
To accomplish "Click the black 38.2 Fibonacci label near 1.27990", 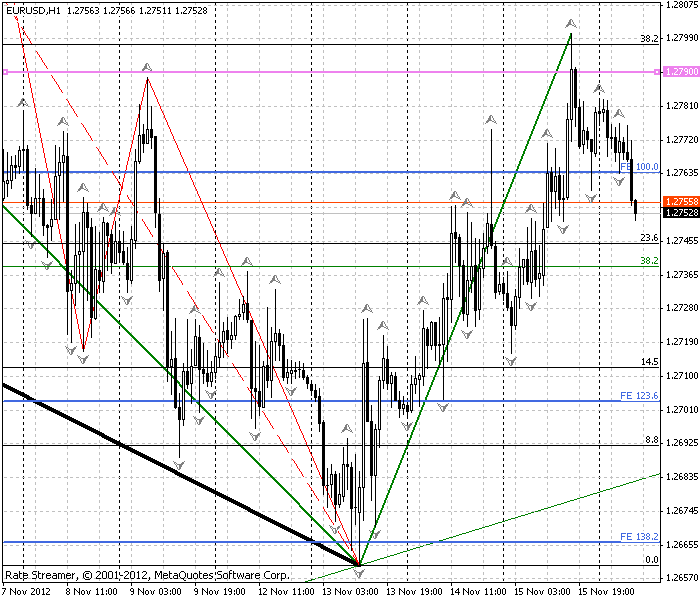I will coord(649,38).
